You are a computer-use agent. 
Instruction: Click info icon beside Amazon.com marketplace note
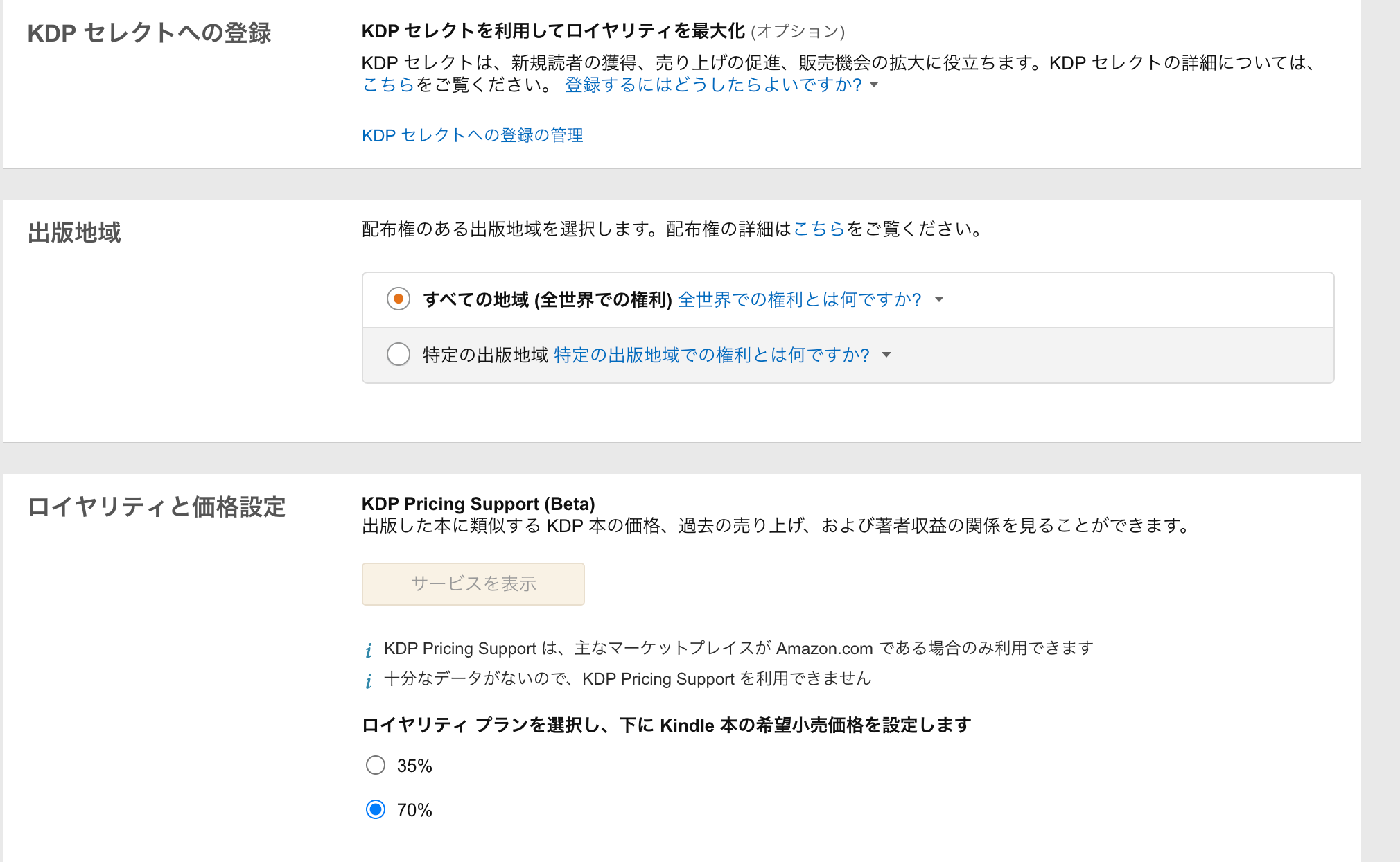pyautogui.click(x=369, y=650)
